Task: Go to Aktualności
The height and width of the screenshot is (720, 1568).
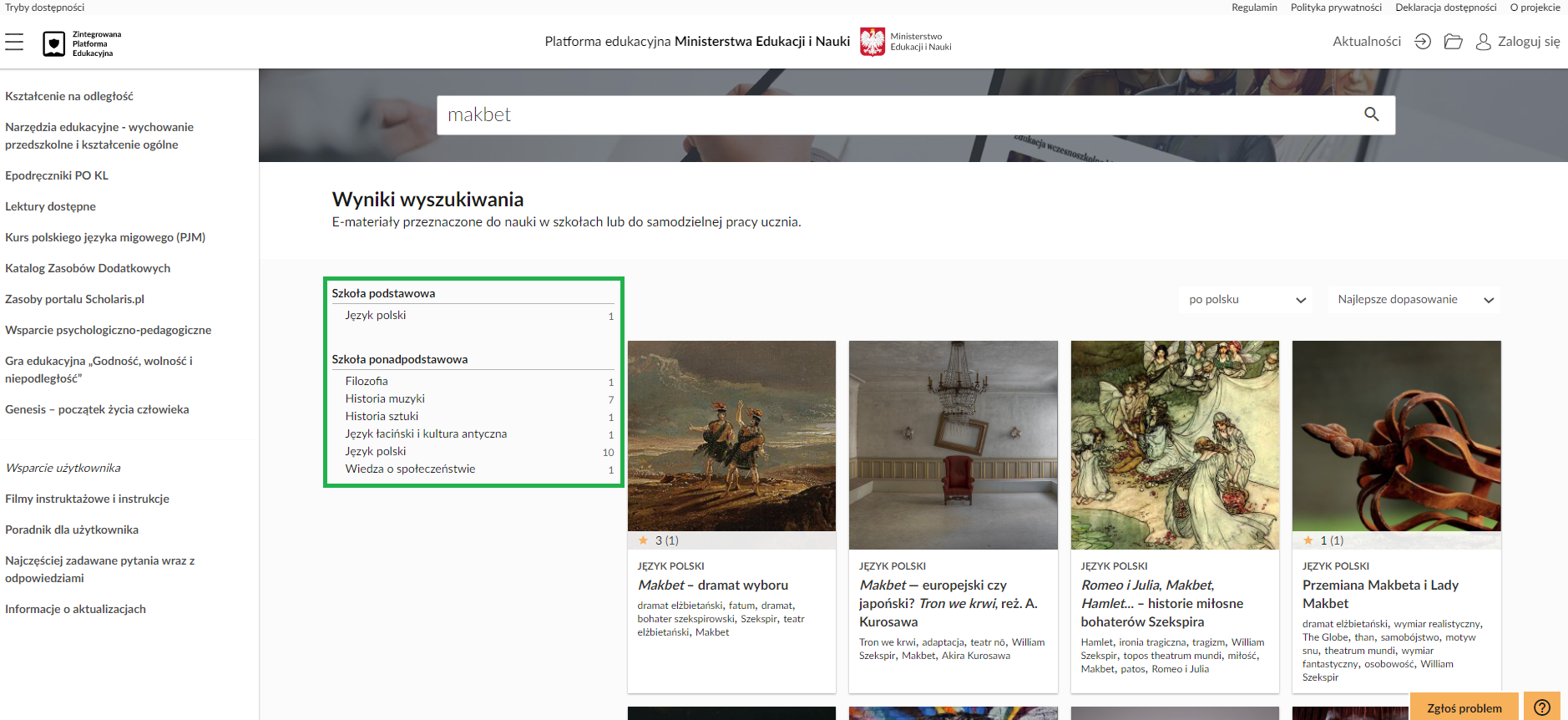Action: point(1367,42)
